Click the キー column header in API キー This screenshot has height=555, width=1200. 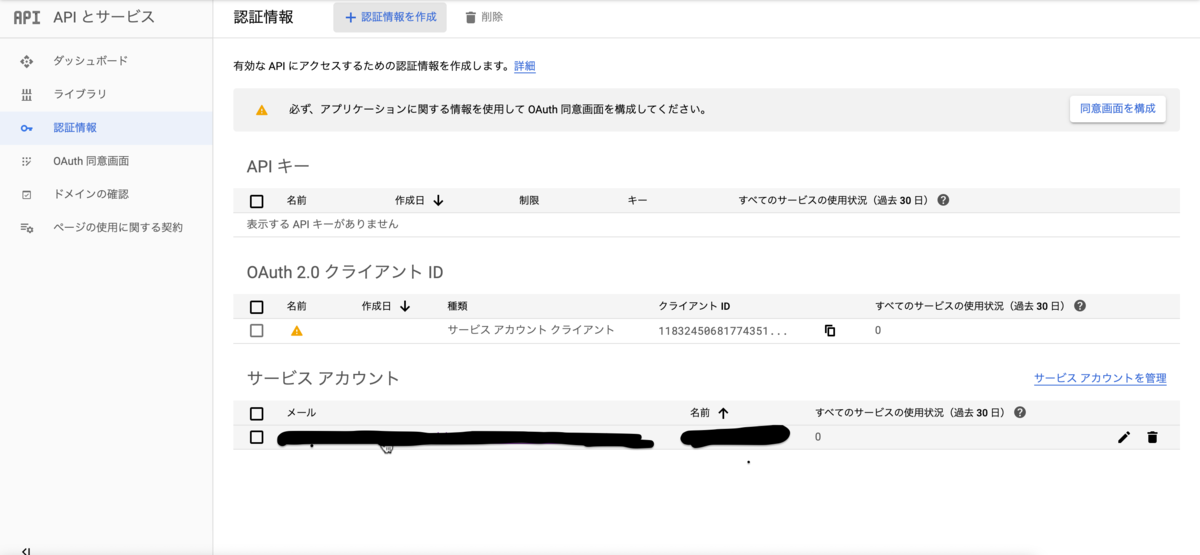[x=637, y=200]
